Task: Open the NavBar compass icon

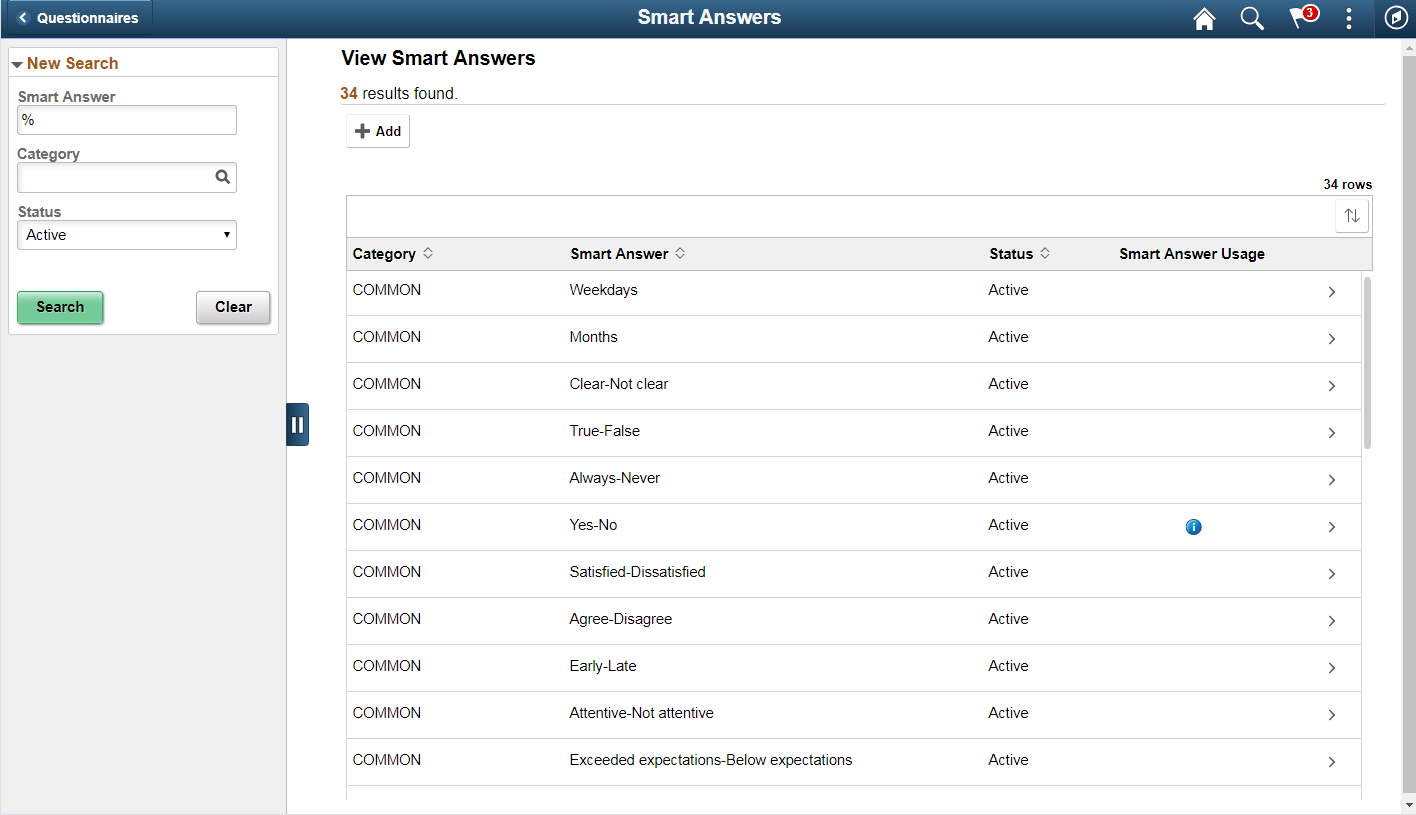Action: [x=1396, y=18]
